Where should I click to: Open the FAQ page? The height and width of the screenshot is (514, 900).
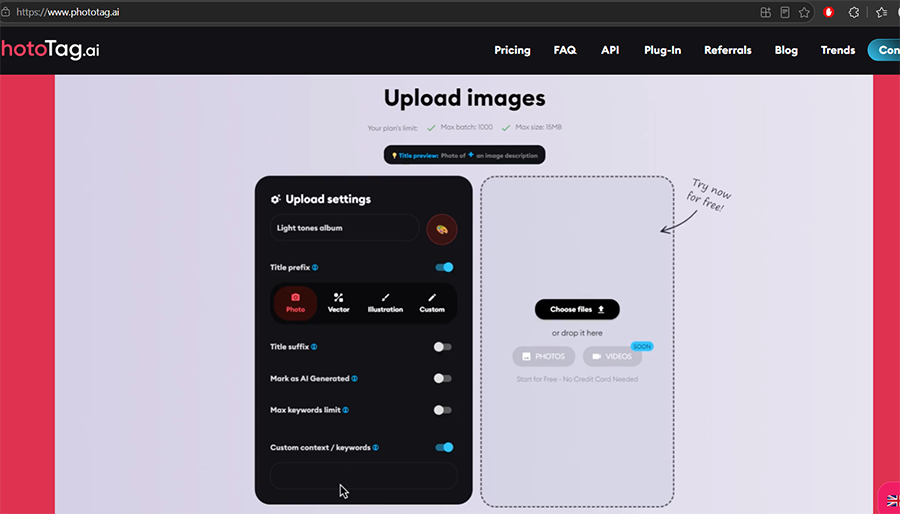coord(565,50)
